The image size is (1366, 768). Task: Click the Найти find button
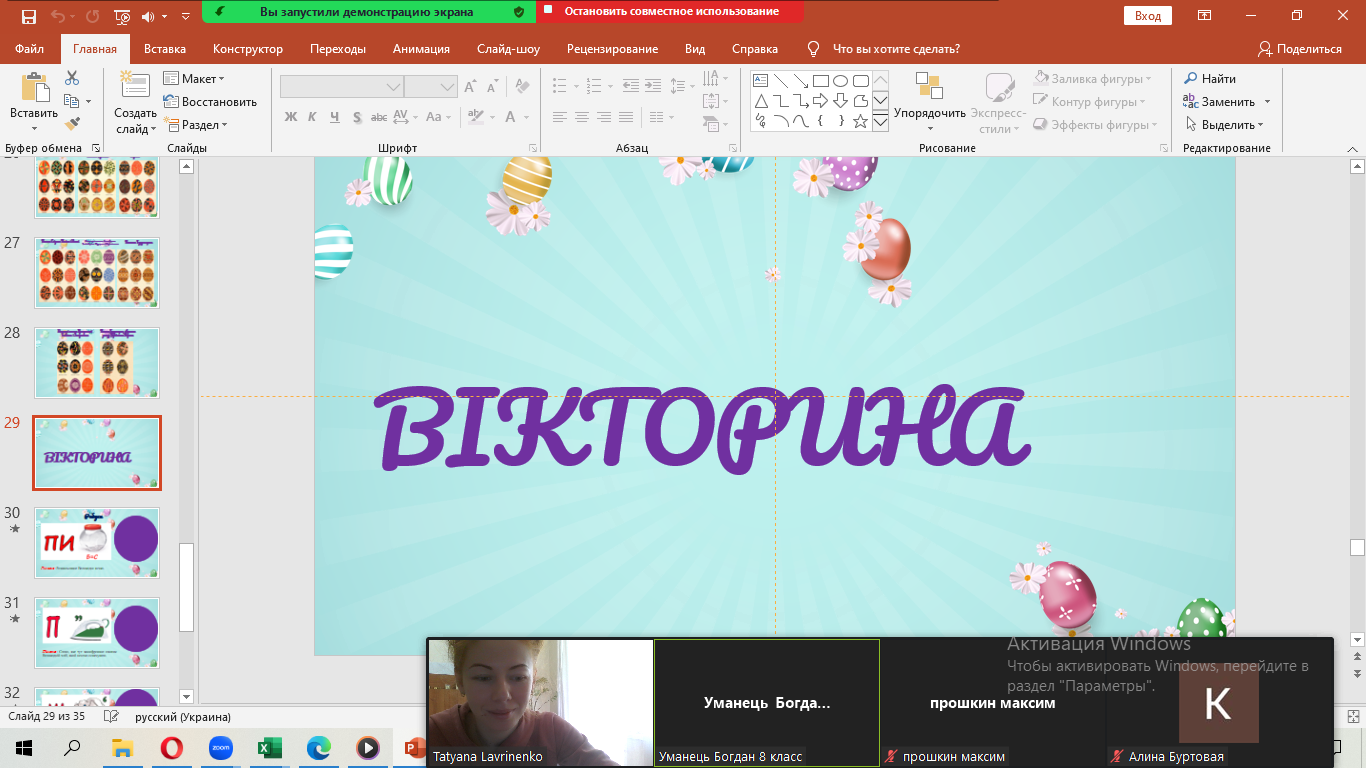pyautogui.click(x=1210, y=79)
